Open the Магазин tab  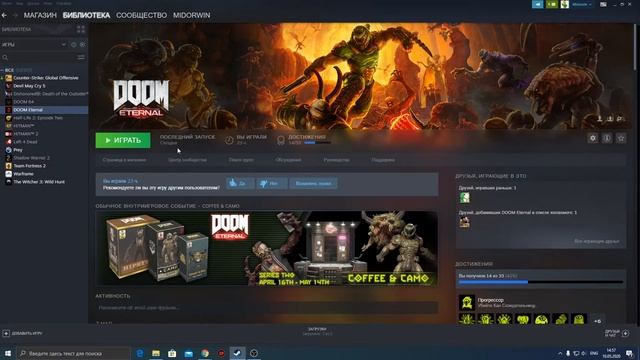coord(40,15)
